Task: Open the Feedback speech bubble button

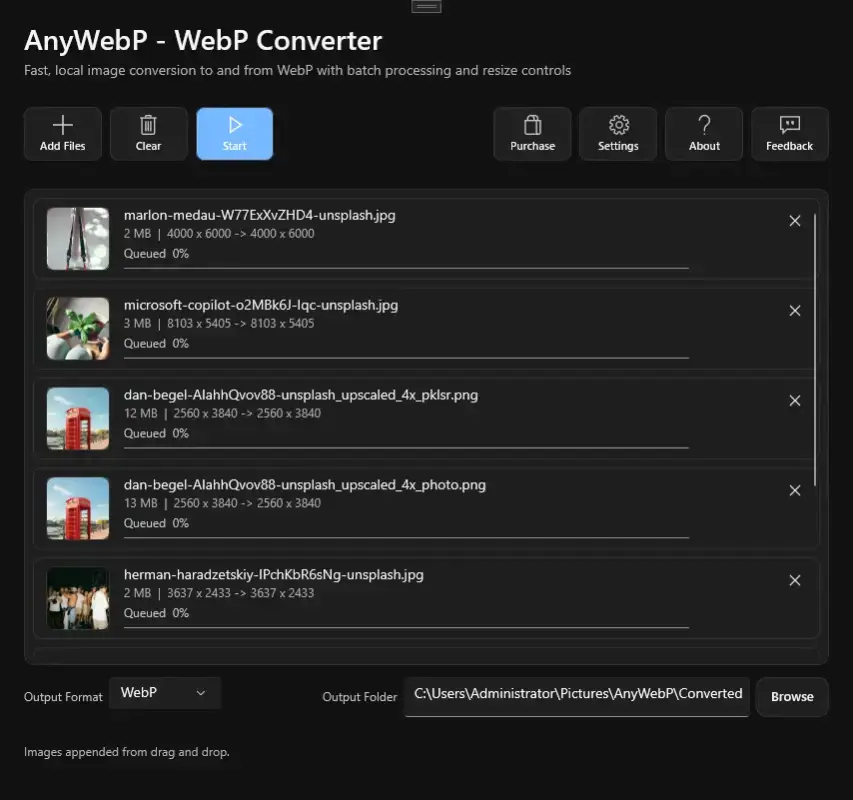Action: (789, 134)
